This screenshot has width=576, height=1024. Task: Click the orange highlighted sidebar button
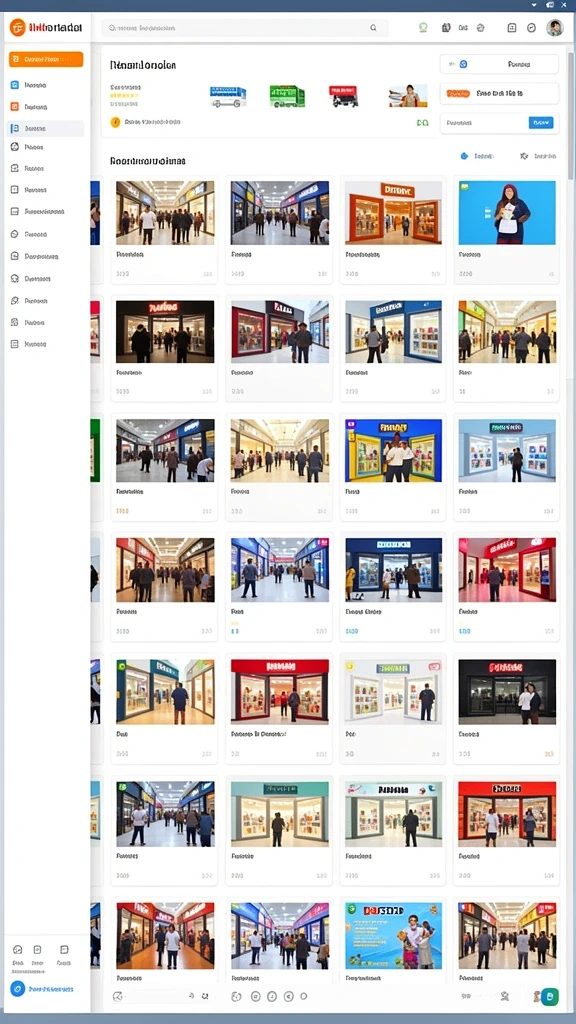tap(46, 59)
